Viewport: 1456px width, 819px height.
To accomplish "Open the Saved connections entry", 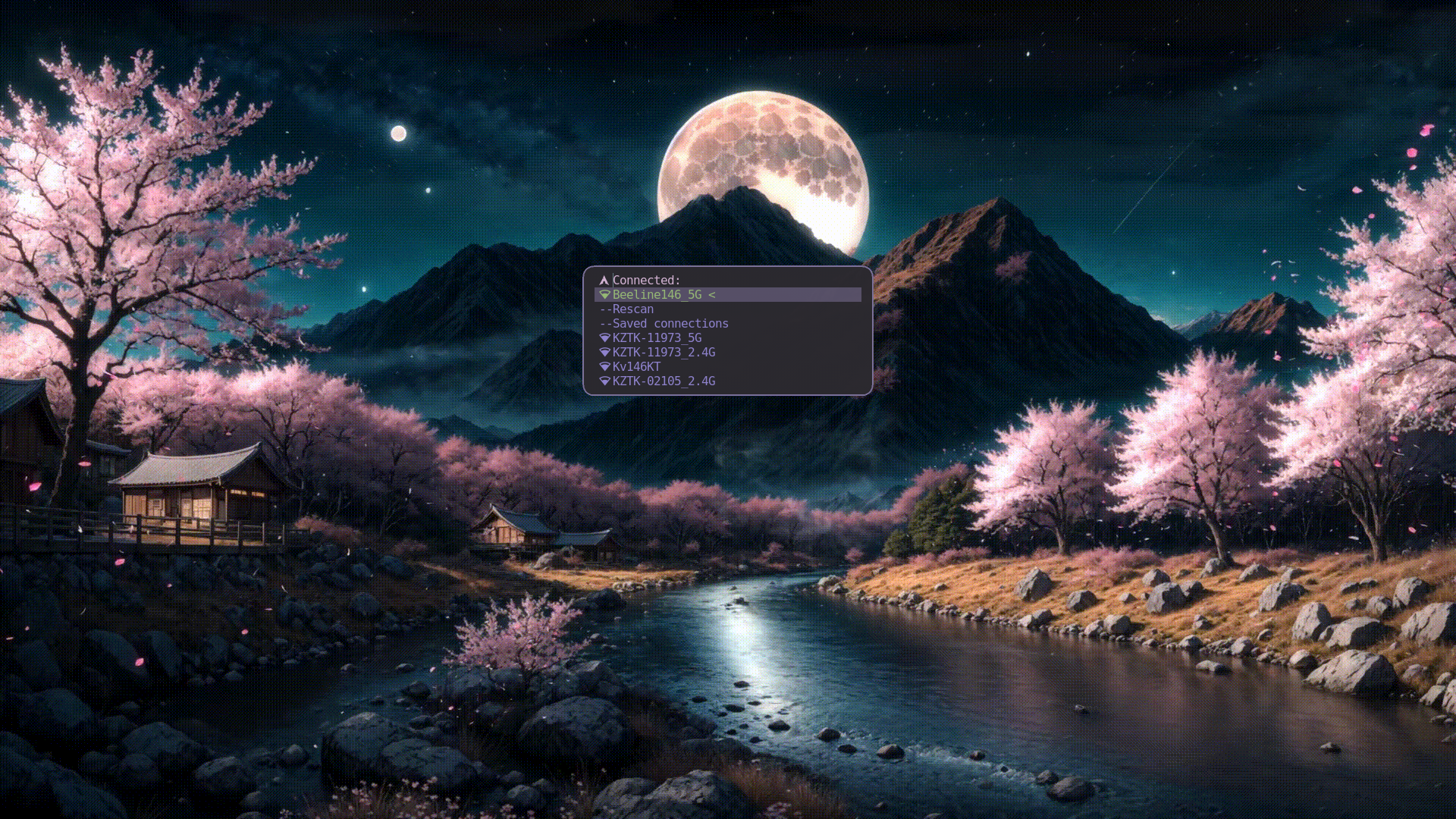I will coord(670,324).
